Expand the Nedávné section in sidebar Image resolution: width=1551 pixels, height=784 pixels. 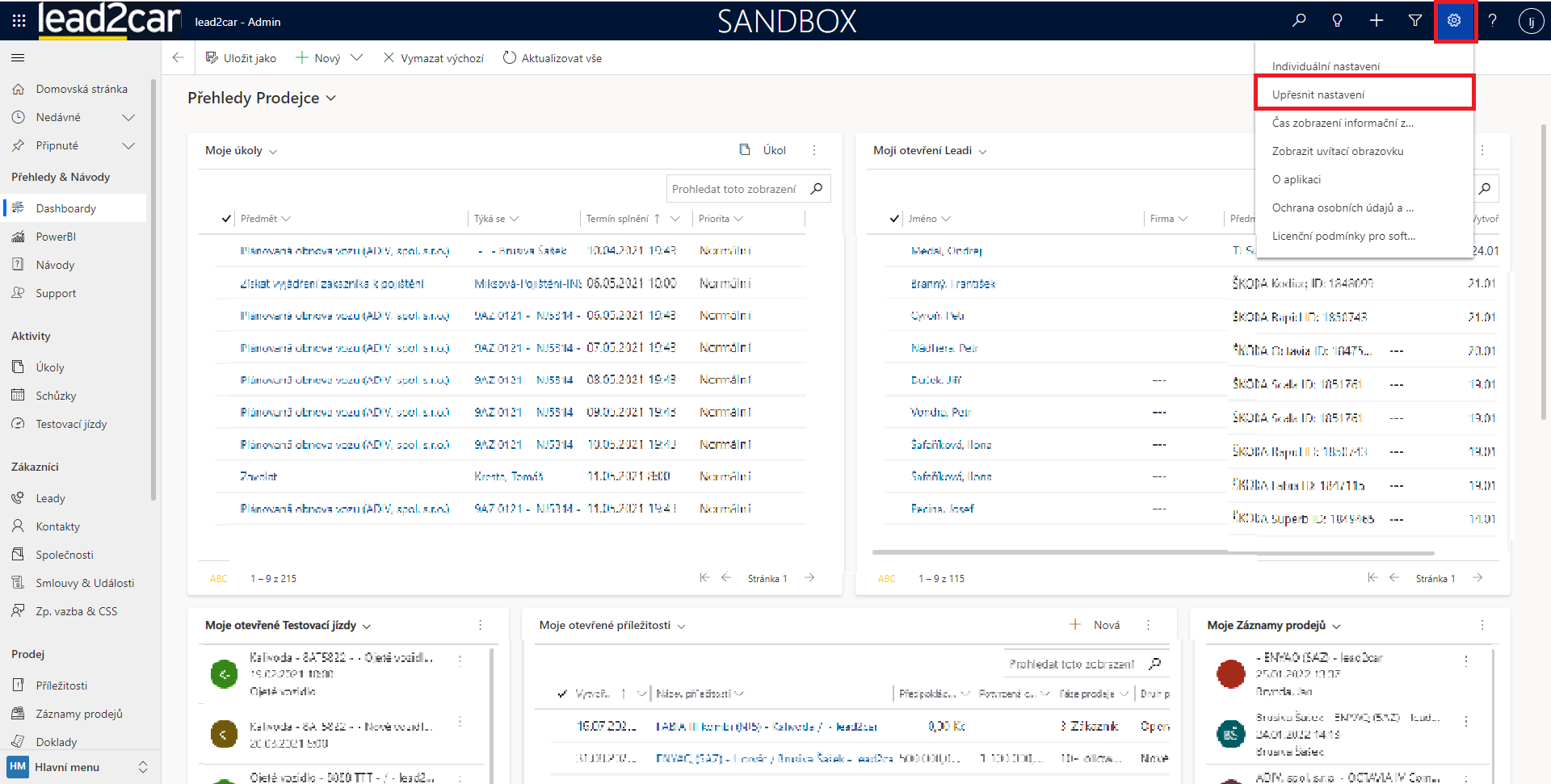click(x=128, y=118)
